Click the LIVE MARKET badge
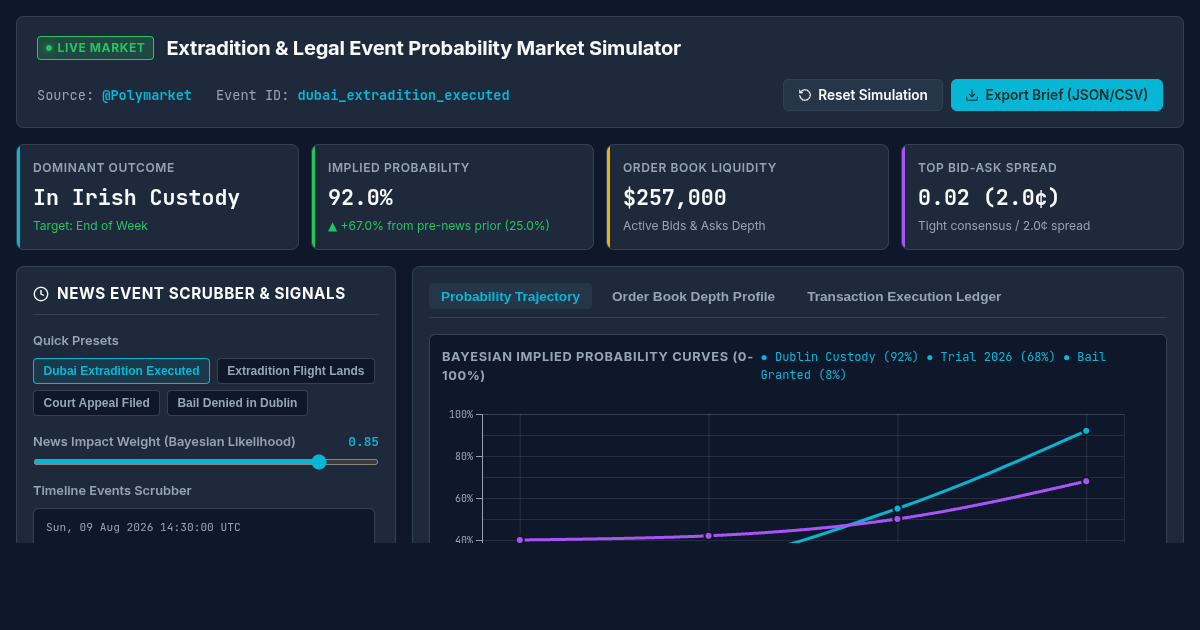The height and width of the screenshot is (630, 1200). 95,48
